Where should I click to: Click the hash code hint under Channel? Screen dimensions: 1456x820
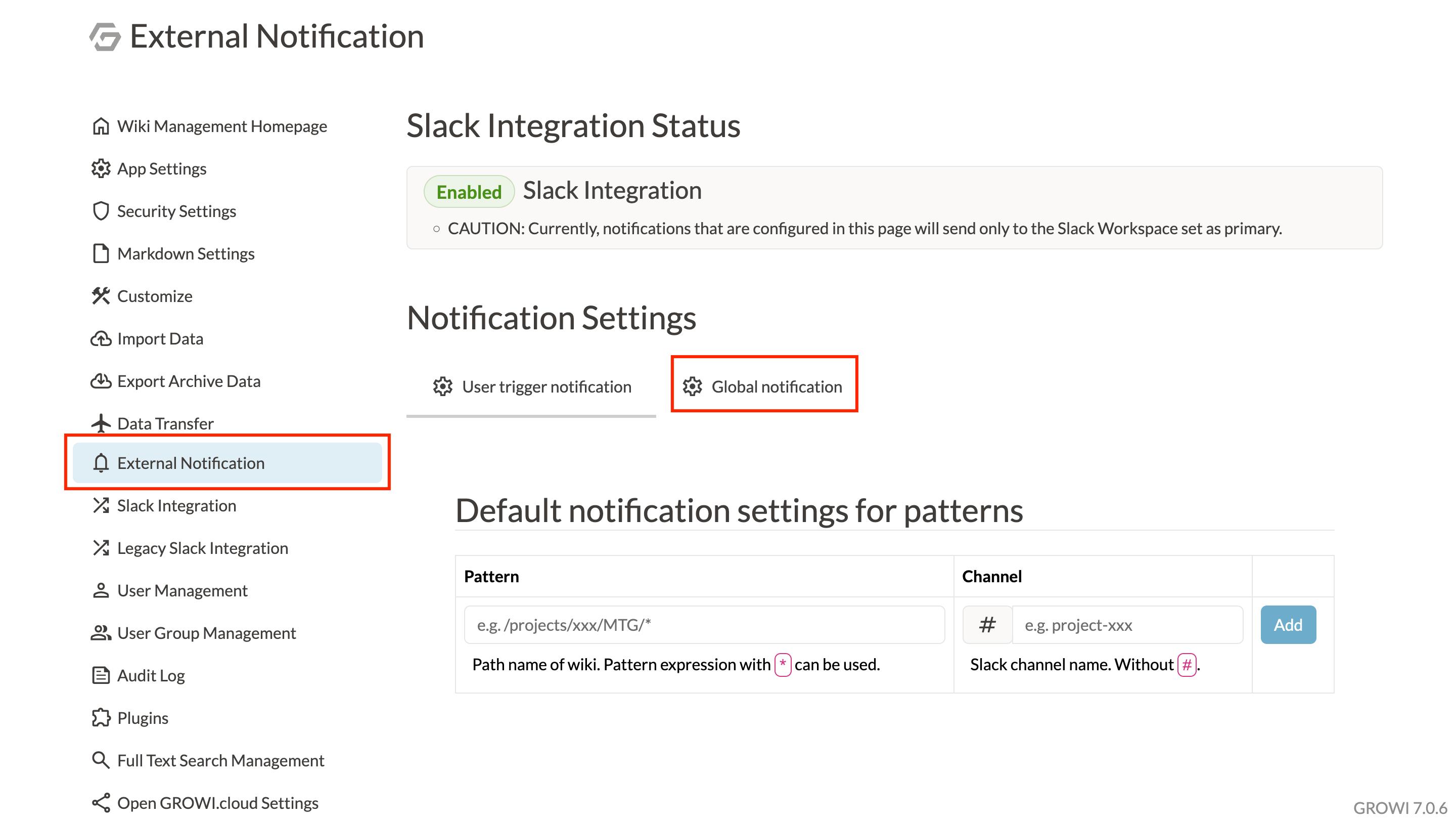tap(1187, 665)
